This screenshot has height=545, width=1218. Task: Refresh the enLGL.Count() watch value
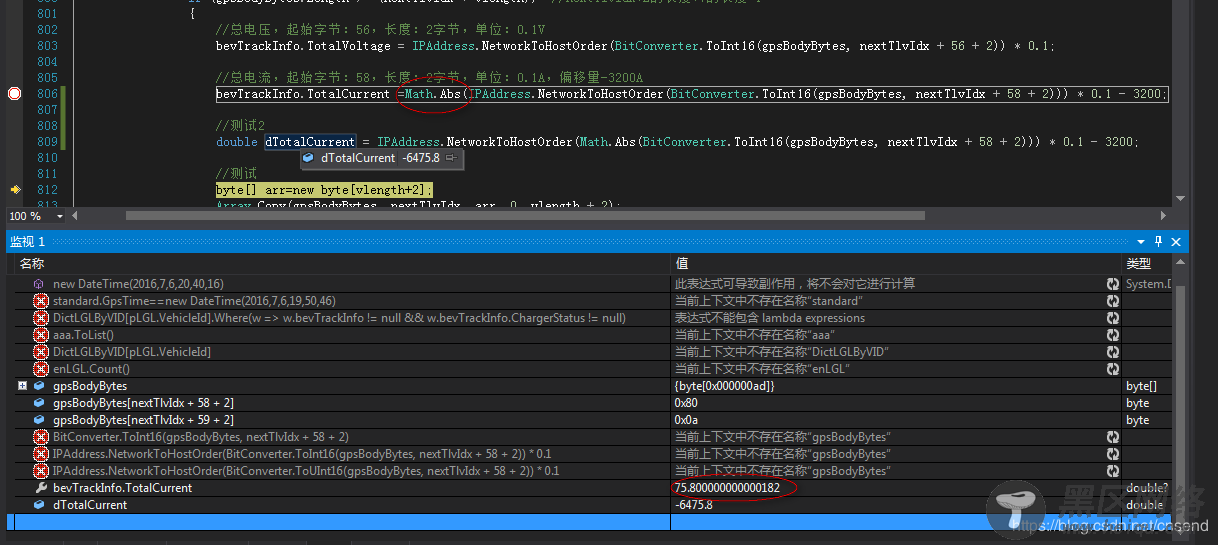(1113, 369)
